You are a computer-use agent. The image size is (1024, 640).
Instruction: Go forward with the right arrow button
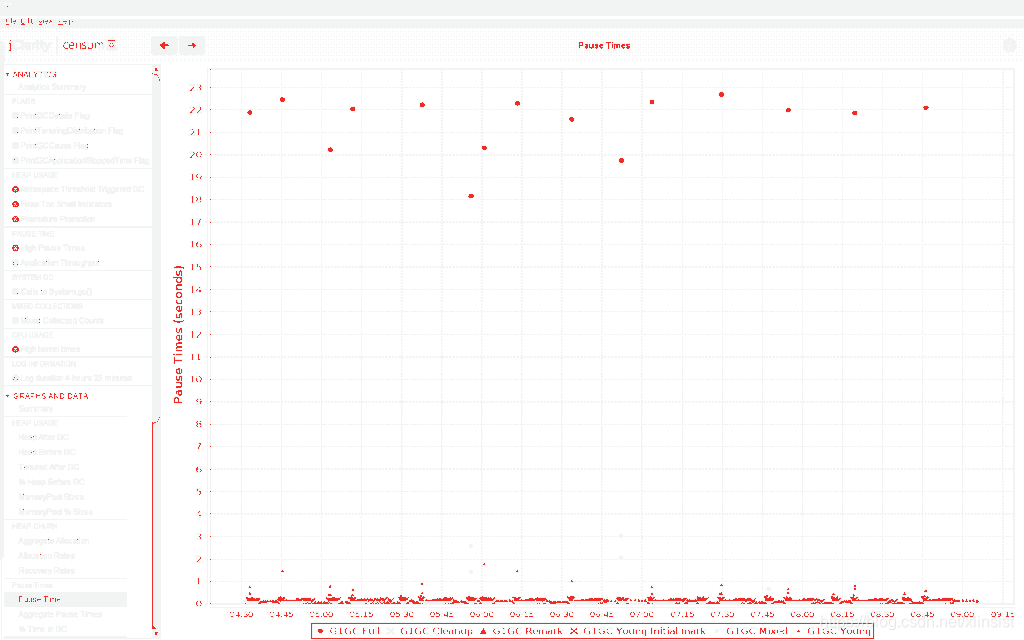192,45
